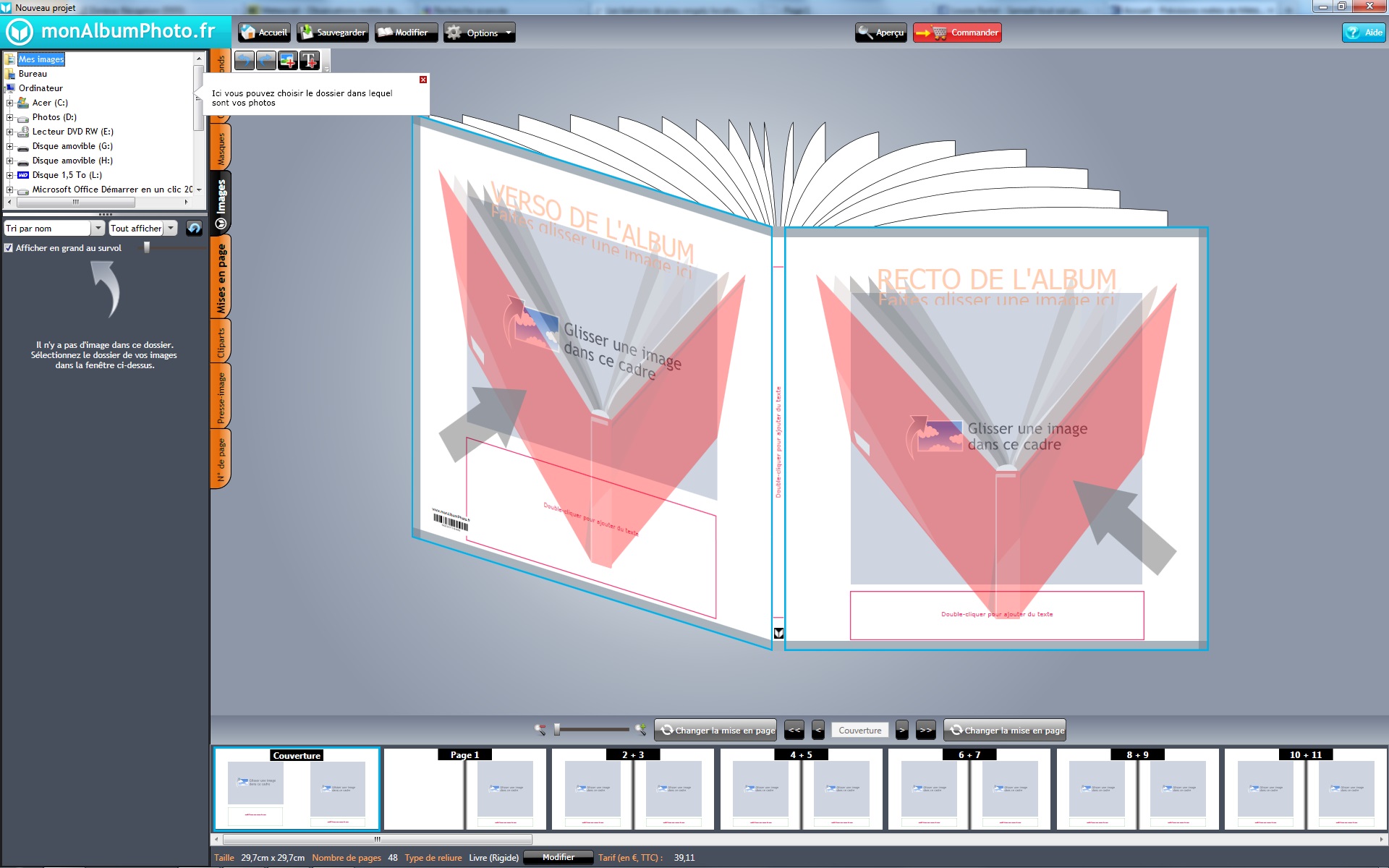1389x868 pixels.
Task: Click the Cliparts panel icon
Action: coord(221,349)
